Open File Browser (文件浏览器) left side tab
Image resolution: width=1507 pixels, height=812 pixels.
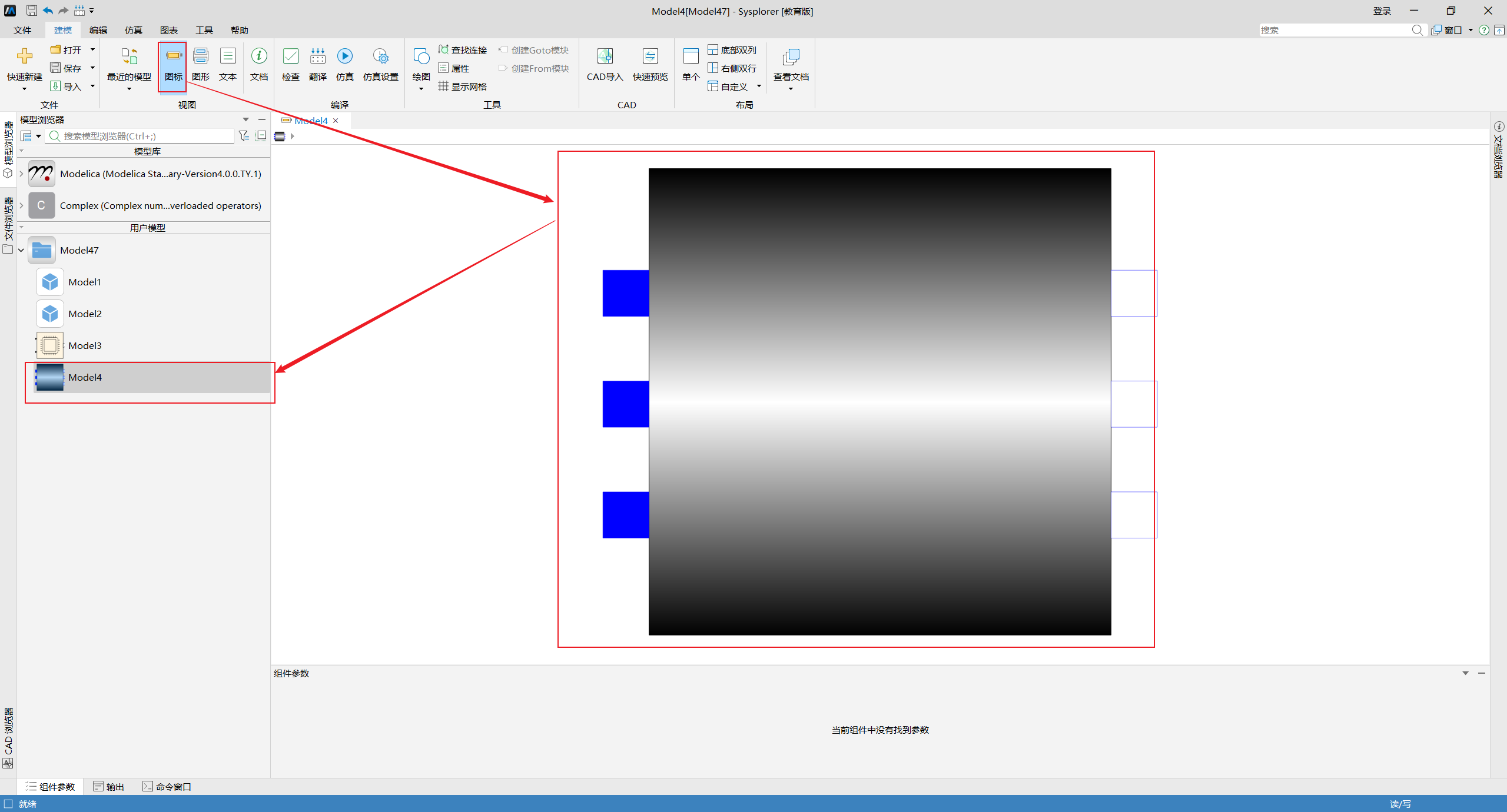[8, 225]
